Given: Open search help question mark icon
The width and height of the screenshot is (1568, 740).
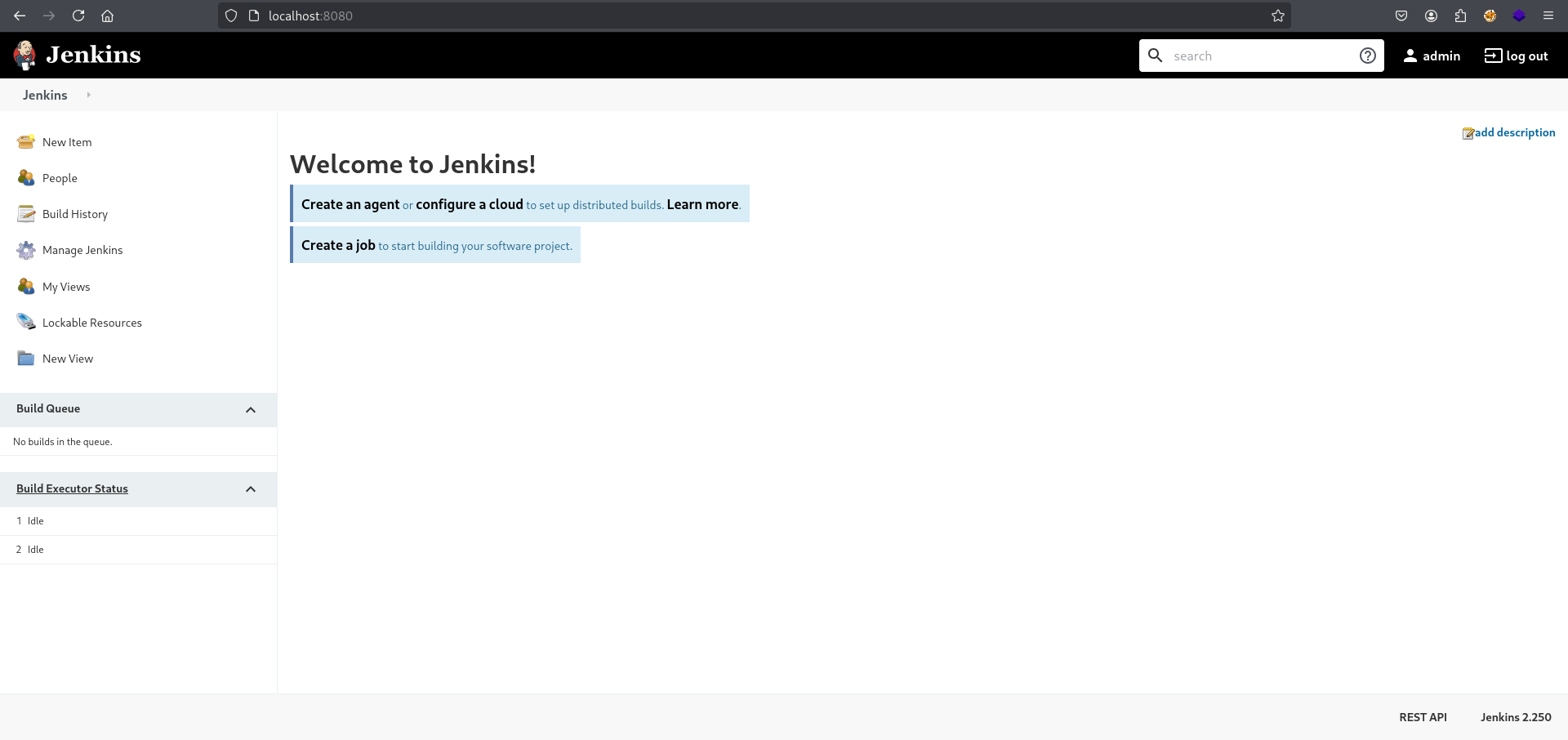Looking at the screenshot, I should tap(1368, 56).
